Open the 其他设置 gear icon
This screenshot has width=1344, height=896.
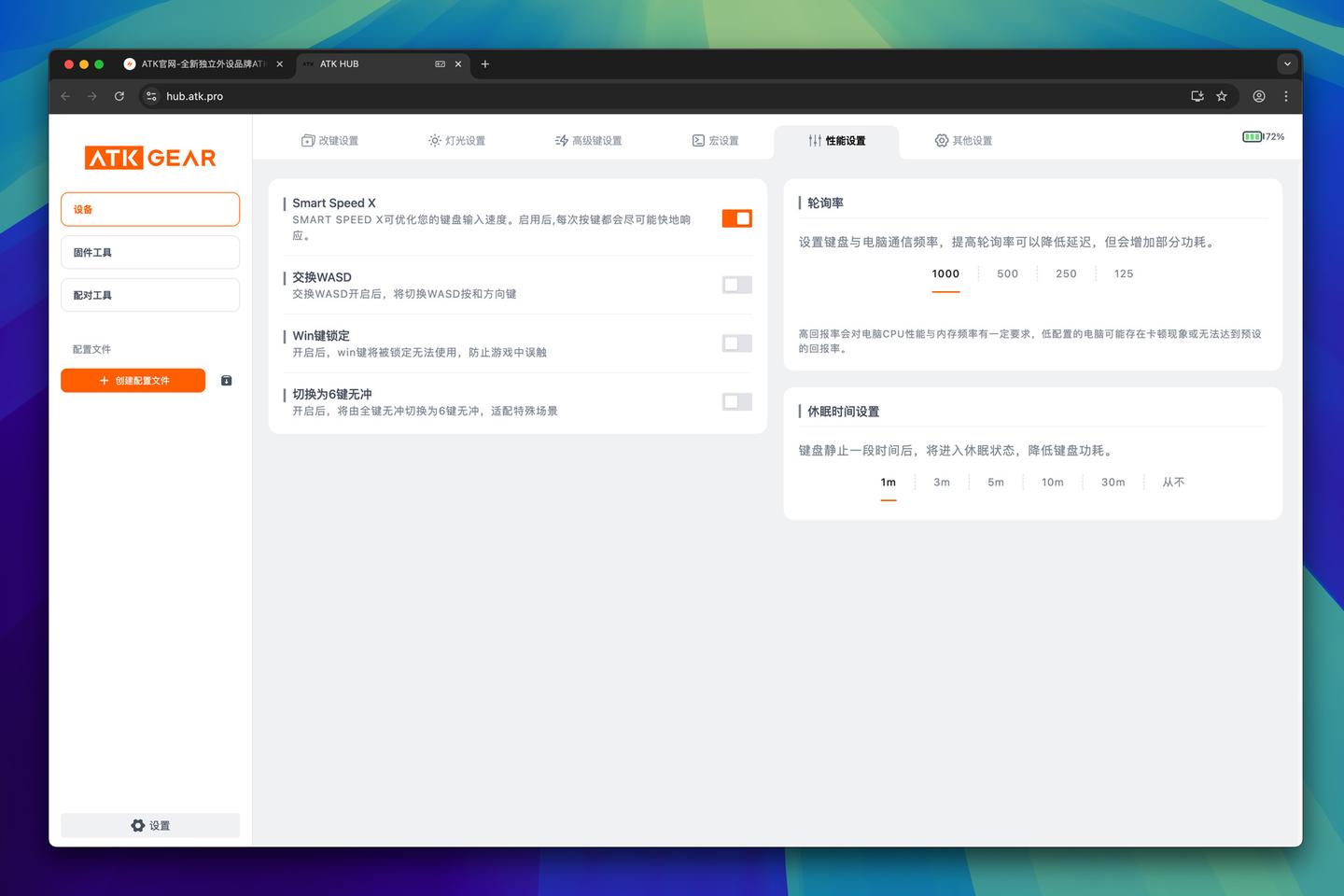pyautogui.click(x=941, y=140)
